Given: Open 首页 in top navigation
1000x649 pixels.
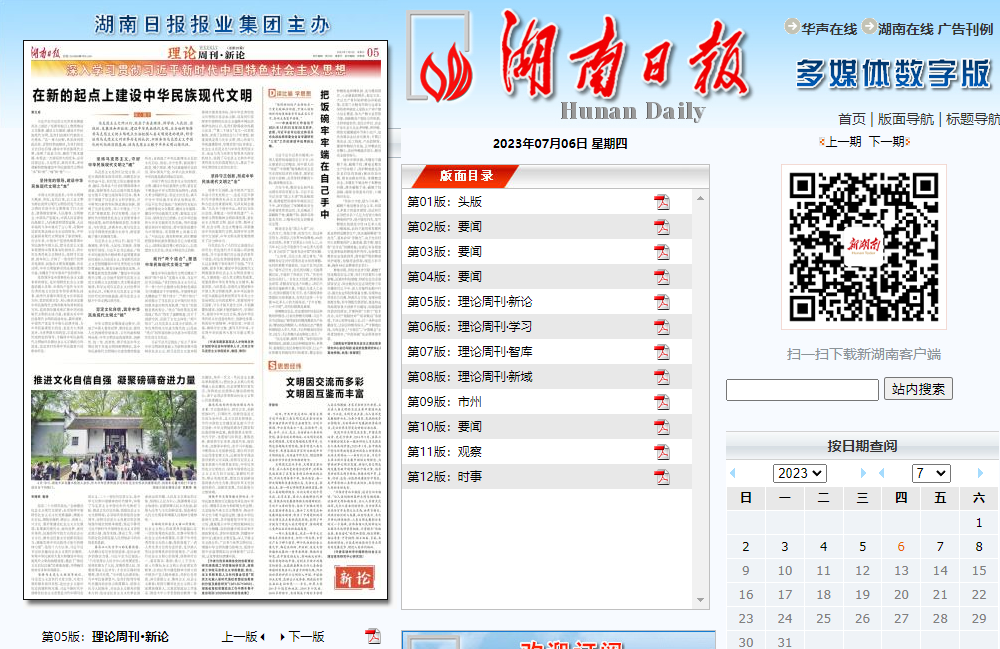Looking at the screenshot, I should coord(852,118).
